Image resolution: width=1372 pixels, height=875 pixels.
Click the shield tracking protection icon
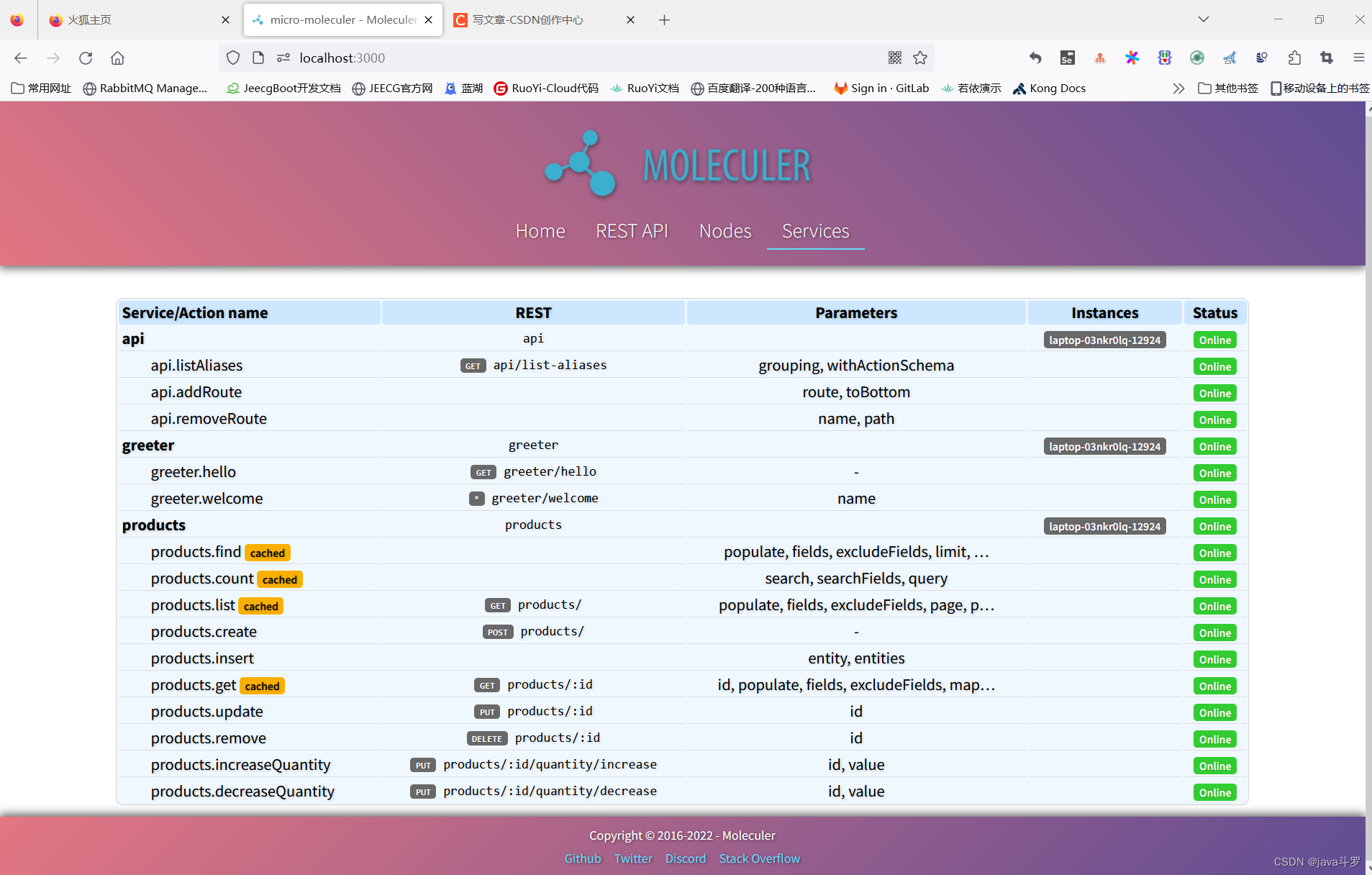233,58
